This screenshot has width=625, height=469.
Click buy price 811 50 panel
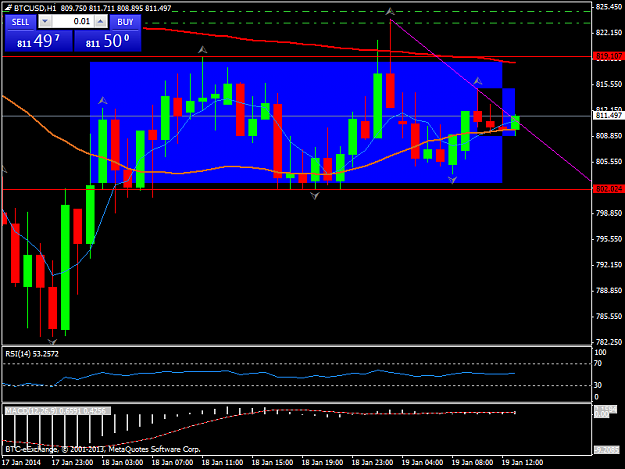click(107, 41)
